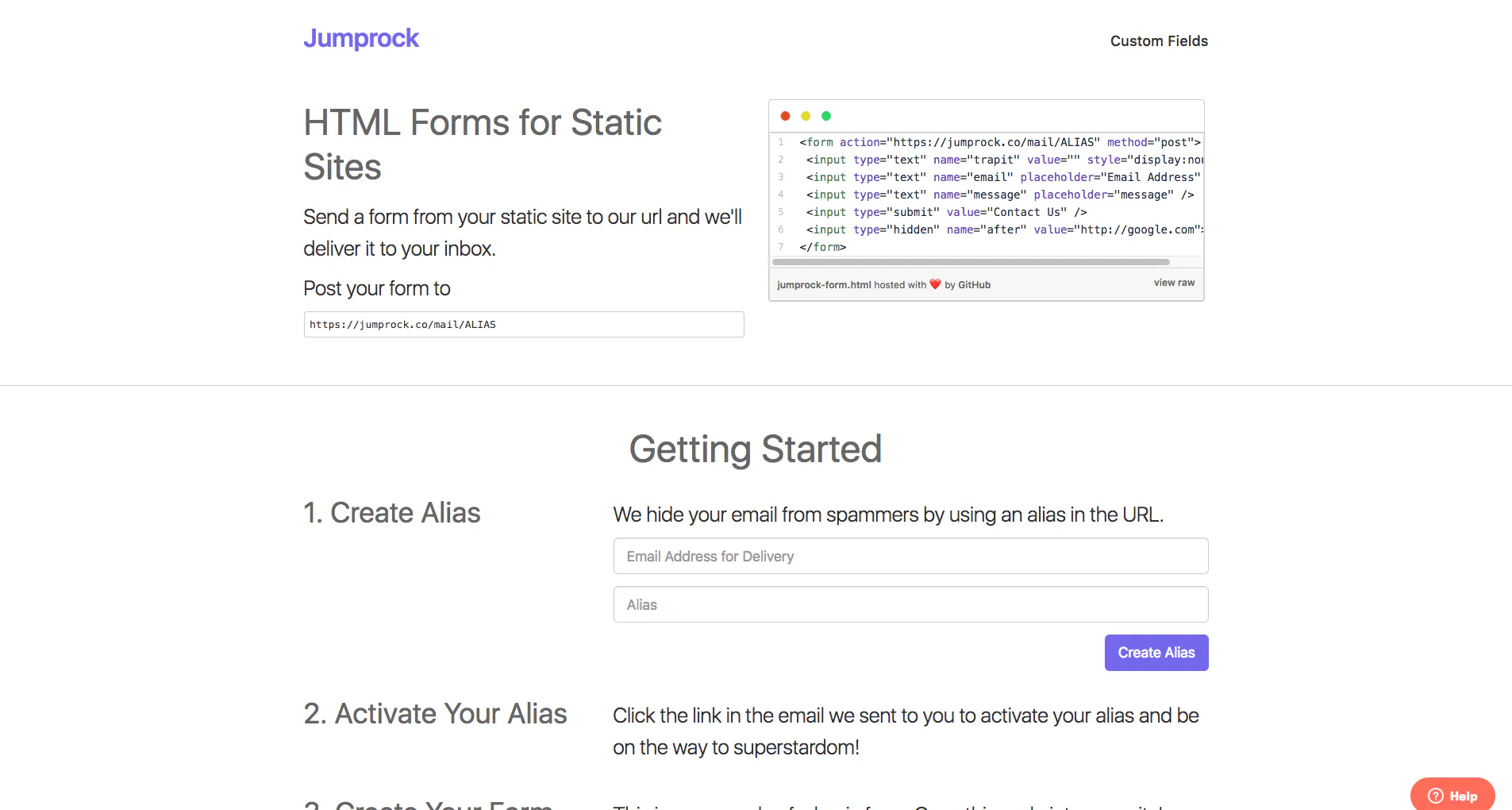Click line number 5 in code gutter
The image size is (1512, 810).
click(x=781, y=212)
